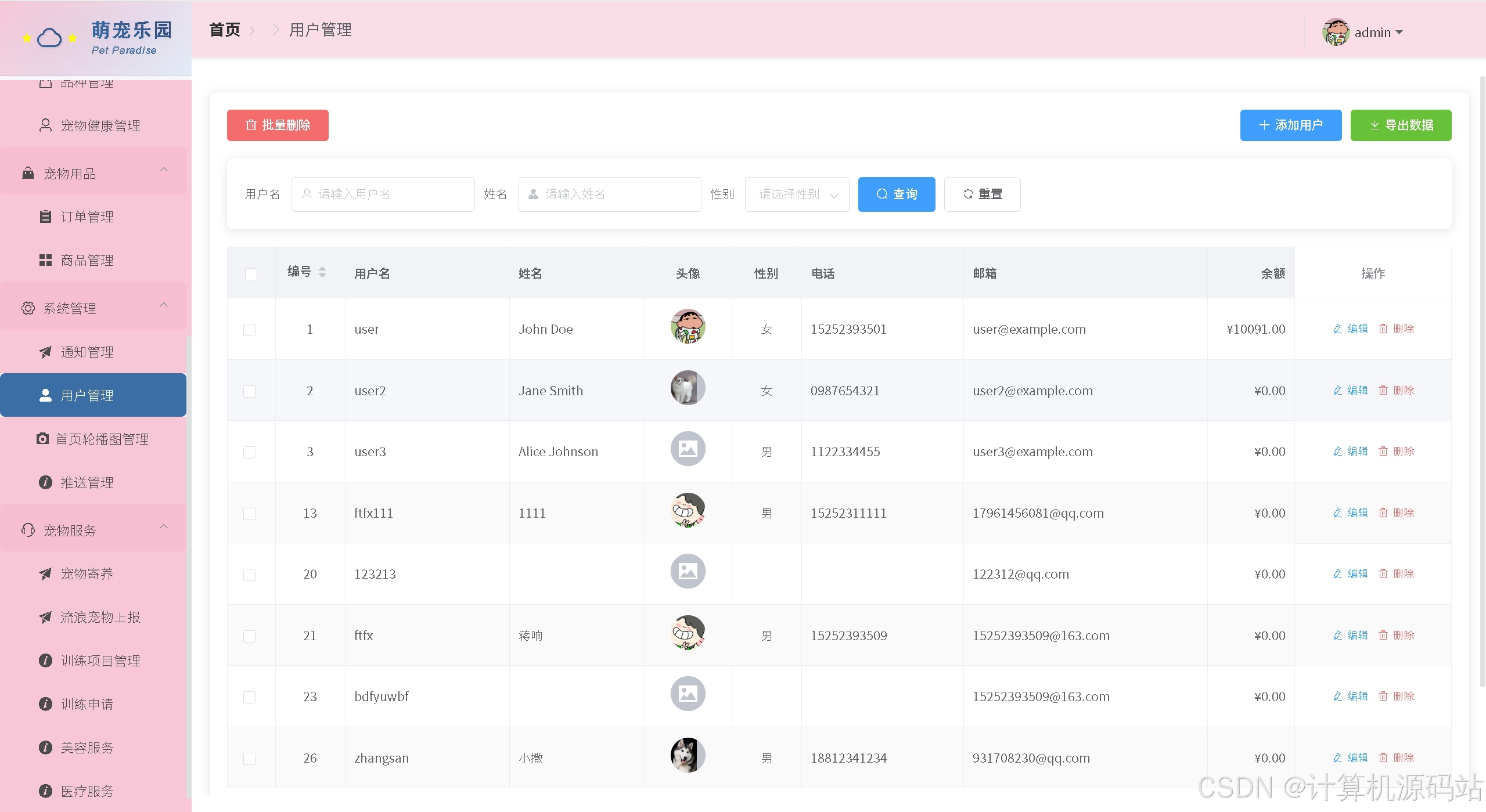The width and height of the screenshot is (1486, 812).
Task: Click the 重置 reset button
Action: point(982,194)
